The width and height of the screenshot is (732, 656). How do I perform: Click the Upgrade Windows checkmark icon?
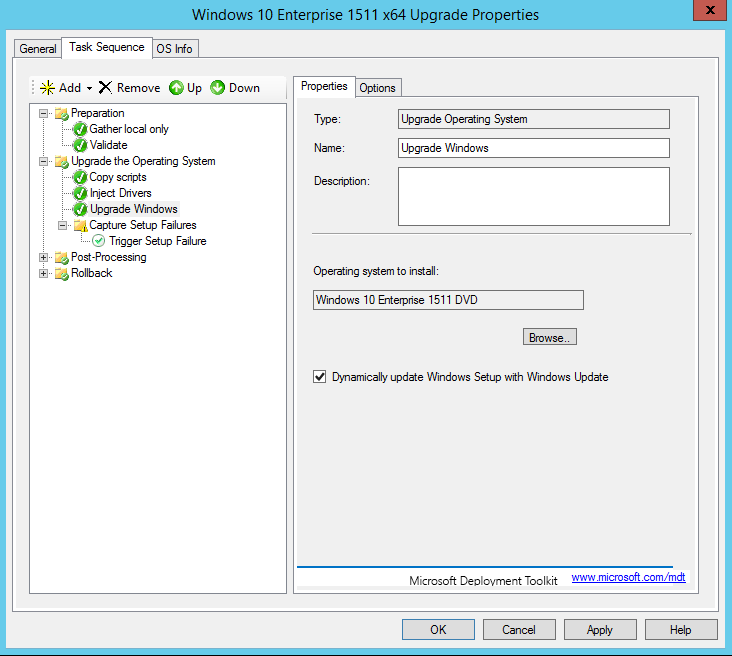tap(80, 209)
